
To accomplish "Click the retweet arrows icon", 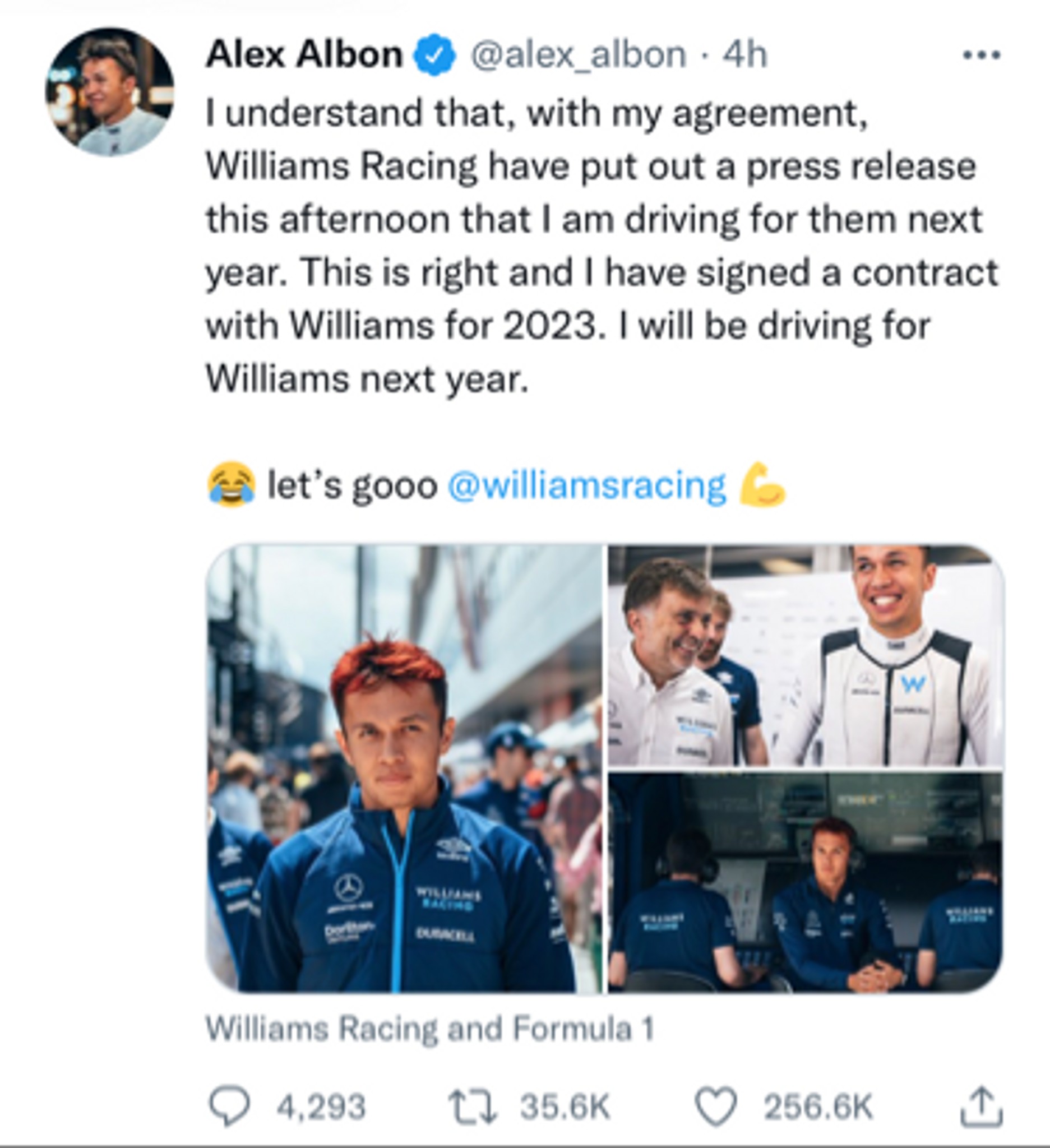I will click(x=473, y=1107).
